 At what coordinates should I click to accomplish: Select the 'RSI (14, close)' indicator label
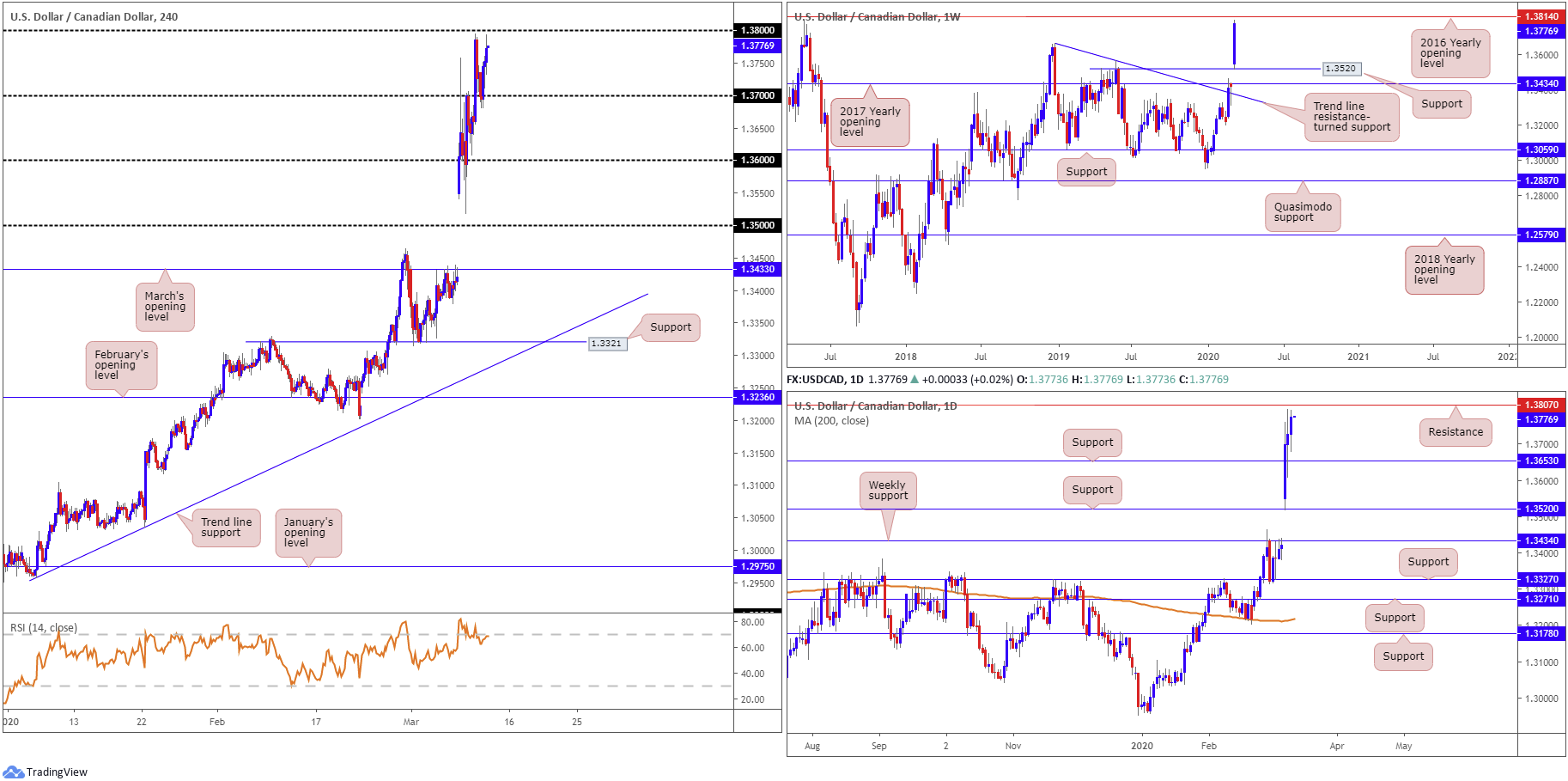tap(44, 628)
